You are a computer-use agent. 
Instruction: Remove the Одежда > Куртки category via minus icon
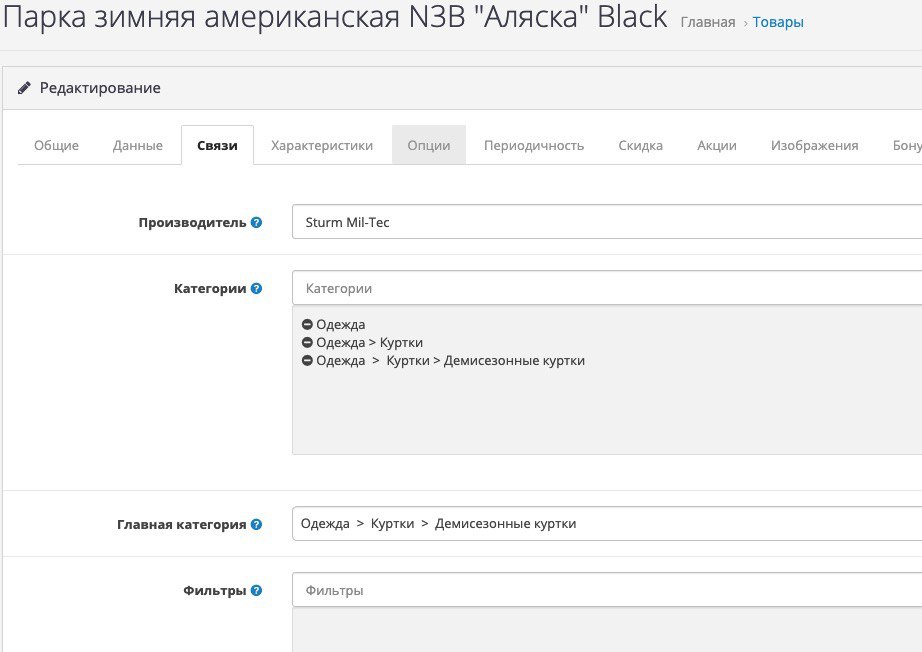coord(307,343)
